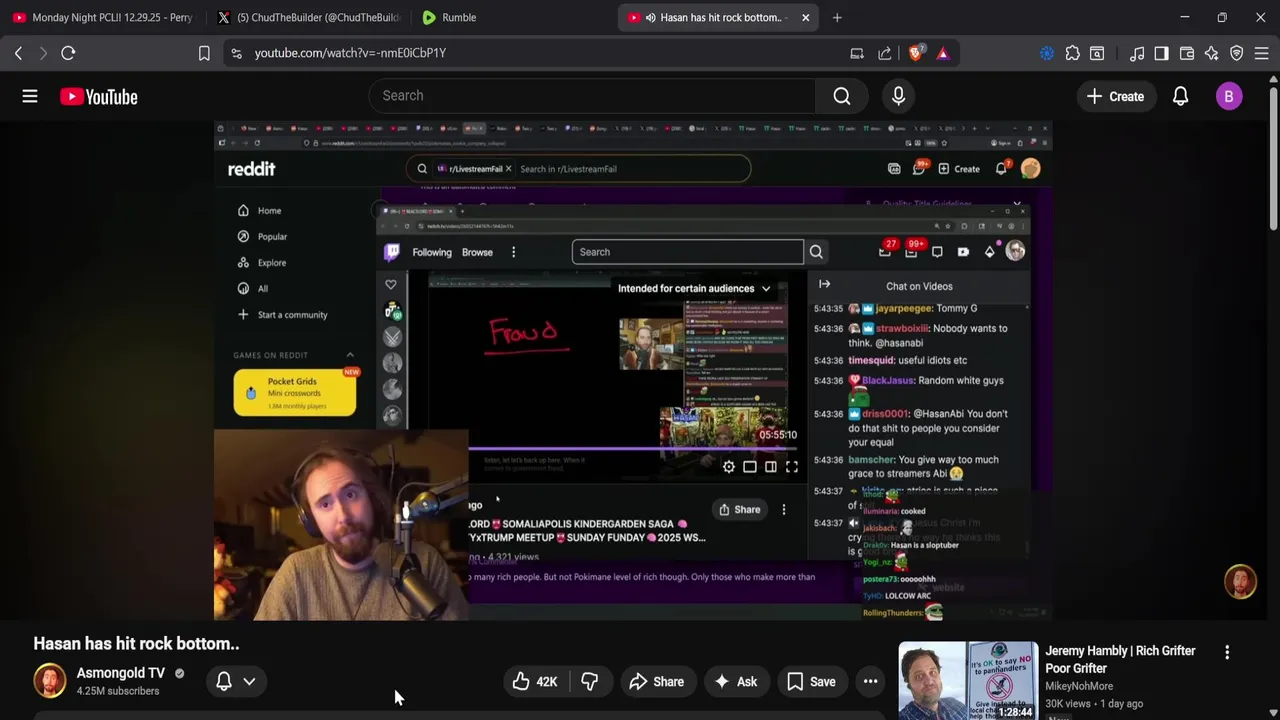1280x720 pixels.
Task: Click the '4.25M subscribers' text
Action: [118, 691]
